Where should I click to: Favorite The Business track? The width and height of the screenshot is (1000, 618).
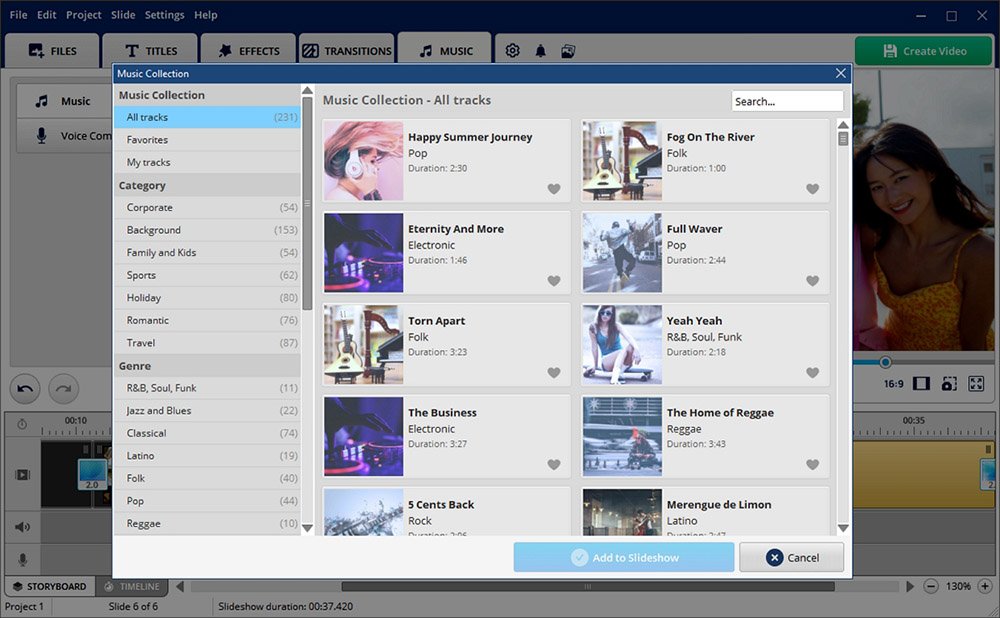click(554, 464)
